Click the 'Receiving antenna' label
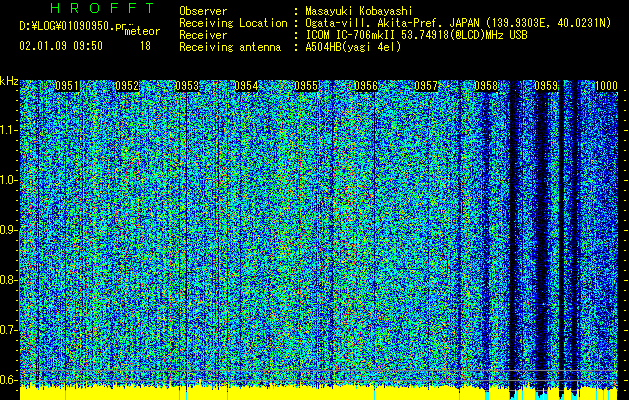The height and width of the screenshot is (400, 629). coord(230,47)
